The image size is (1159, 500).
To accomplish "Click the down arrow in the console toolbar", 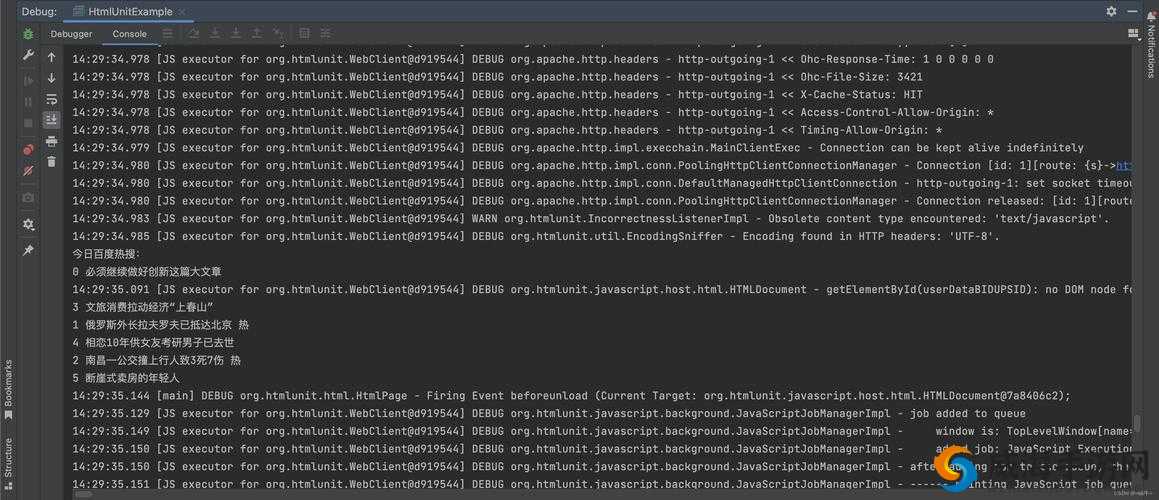I will point(51,78).
